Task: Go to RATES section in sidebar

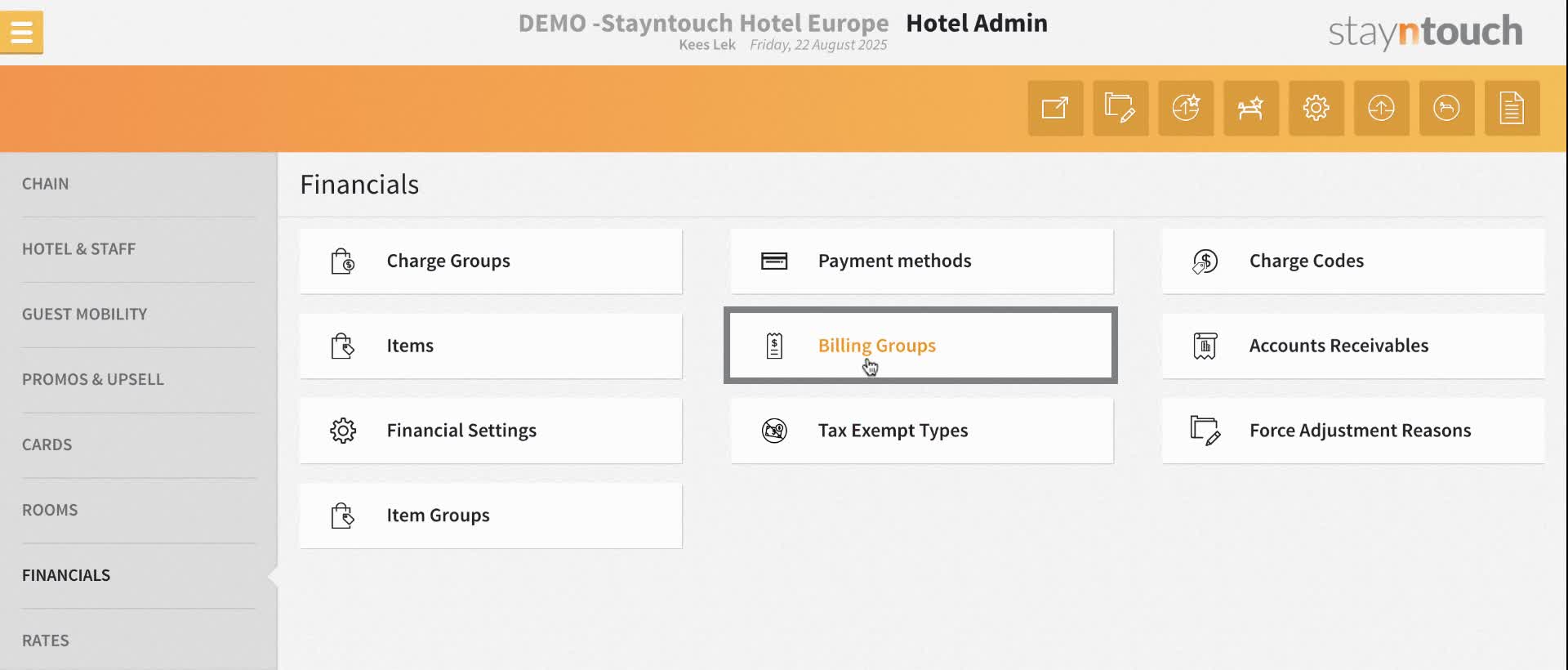Action: [46, 641]
